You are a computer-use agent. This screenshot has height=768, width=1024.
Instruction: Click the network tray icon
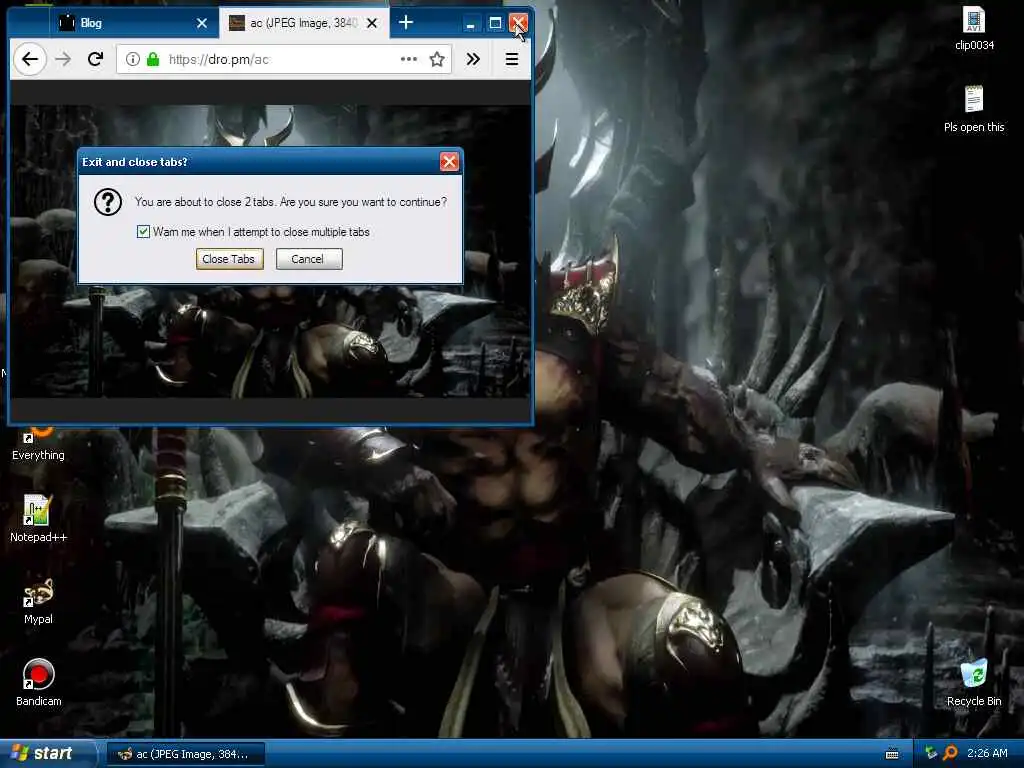[x=931, y=753]
